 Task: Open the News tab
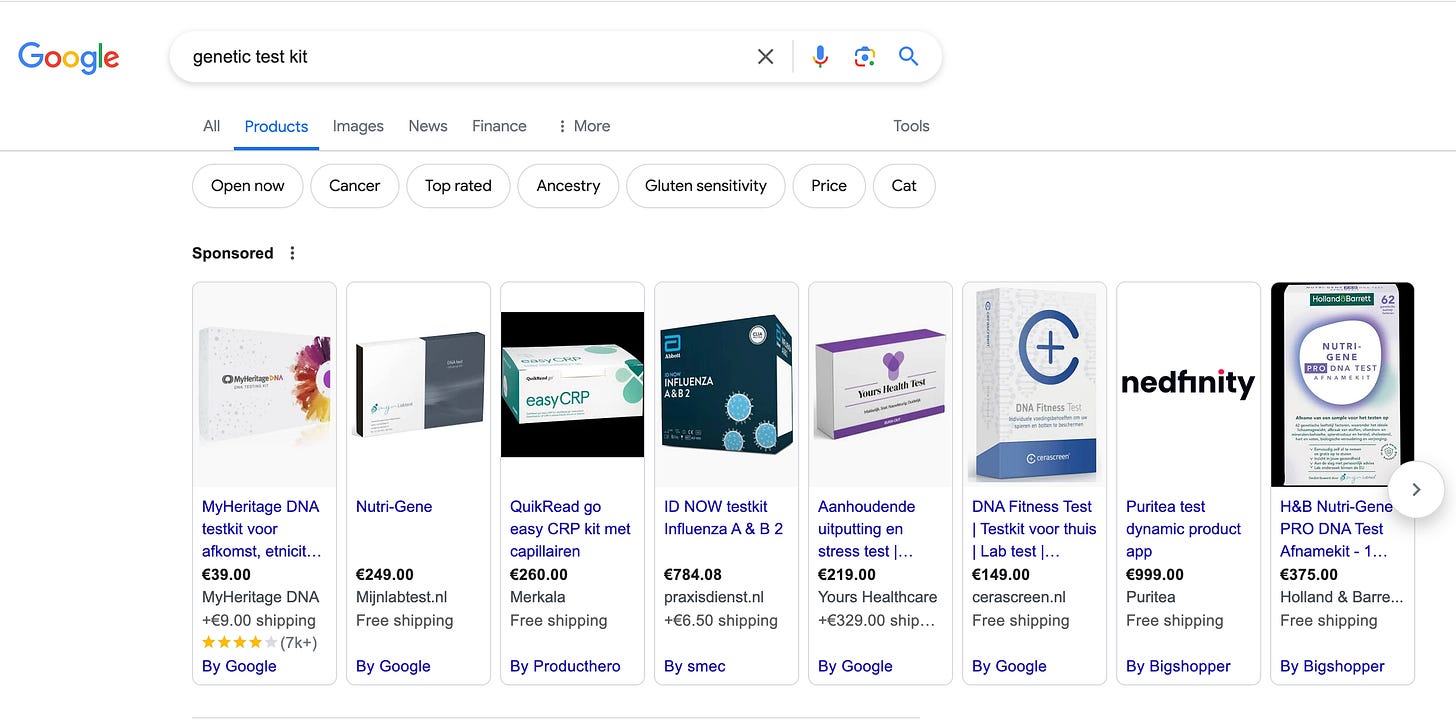pos(428,126)
